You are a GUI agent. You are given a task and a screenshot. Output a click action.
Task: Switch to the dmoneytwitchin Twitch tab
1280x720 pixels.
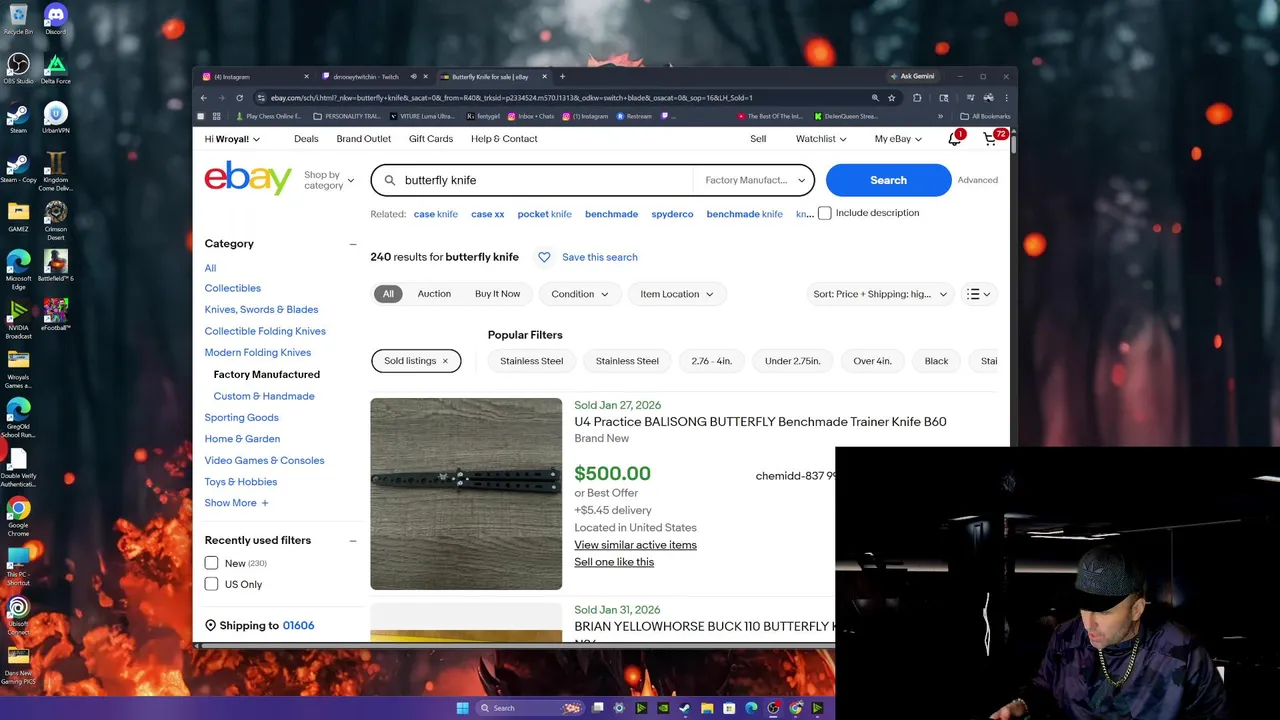click(374, 77)
